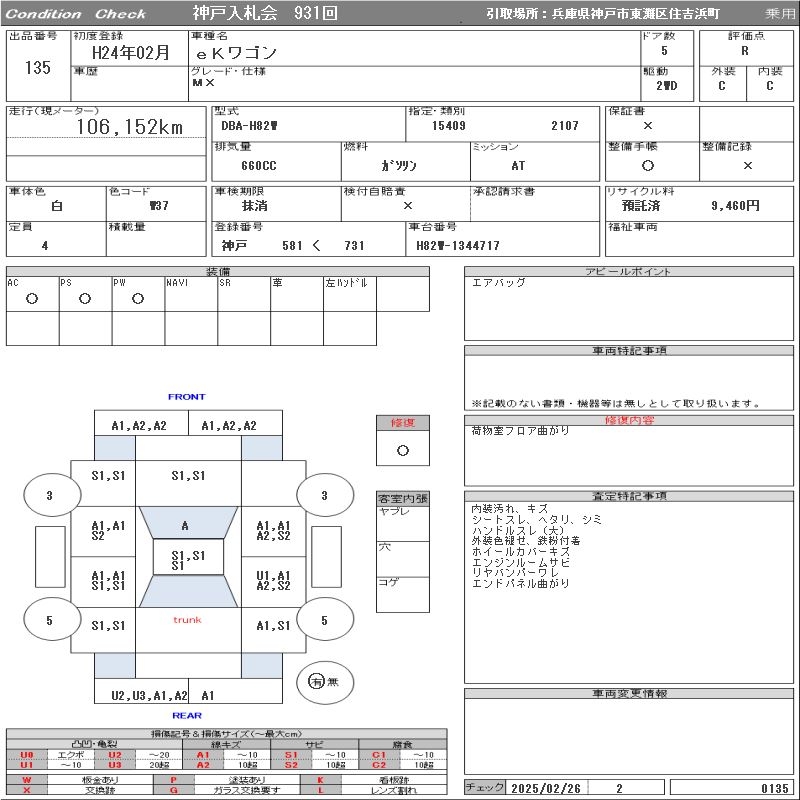Click the 乗用 label in the header
The width and height of the screenshot is (800, 800).
pyautogui.click(x=780, y=14)
